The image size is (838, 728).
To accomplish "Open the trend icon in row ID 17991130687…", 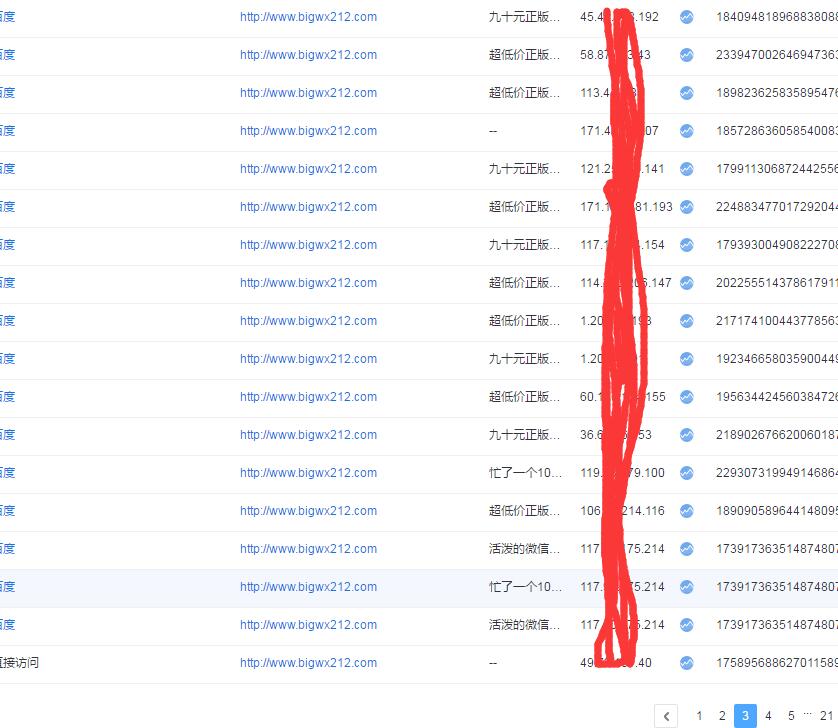I will 687,169.
